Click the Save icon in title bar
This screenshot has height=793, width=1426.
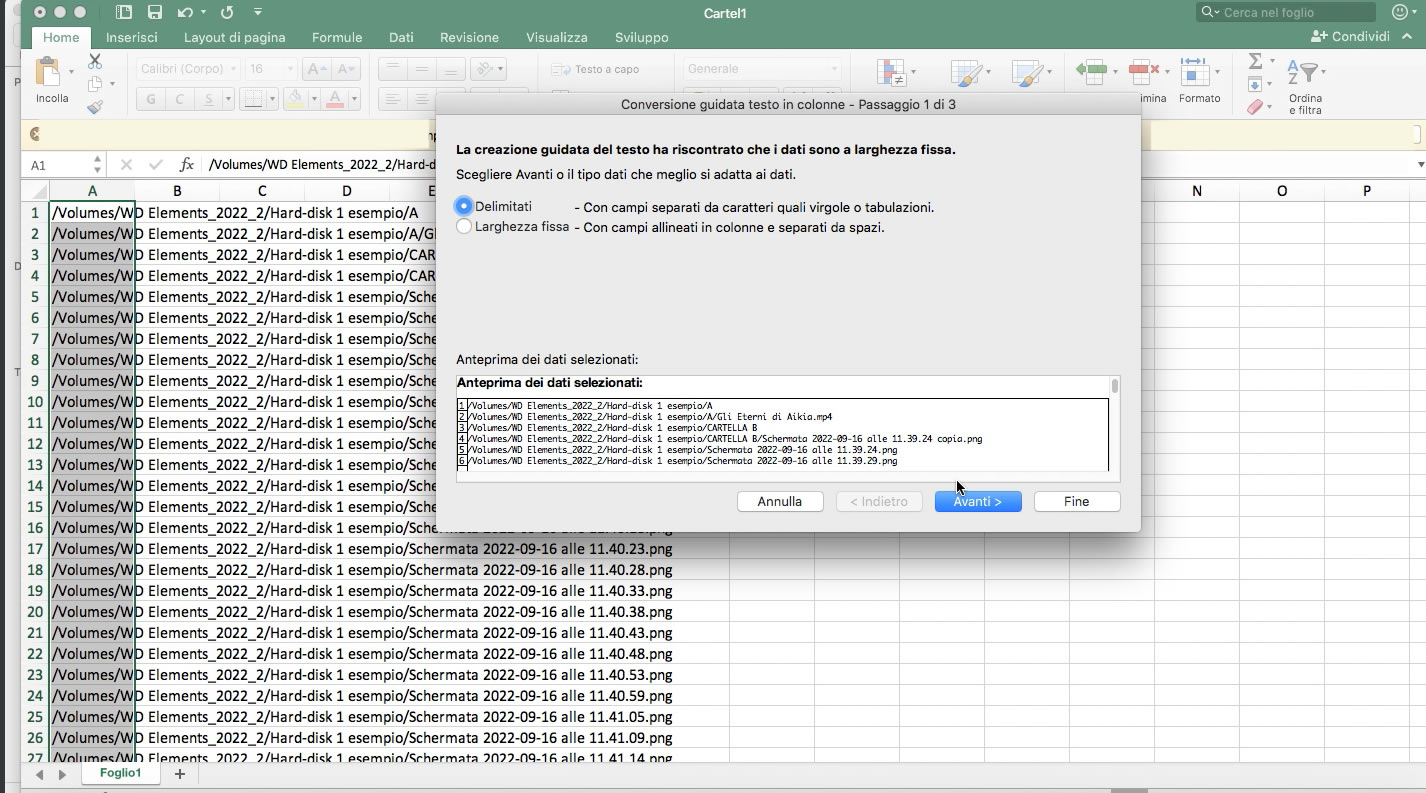coord(155,13)
